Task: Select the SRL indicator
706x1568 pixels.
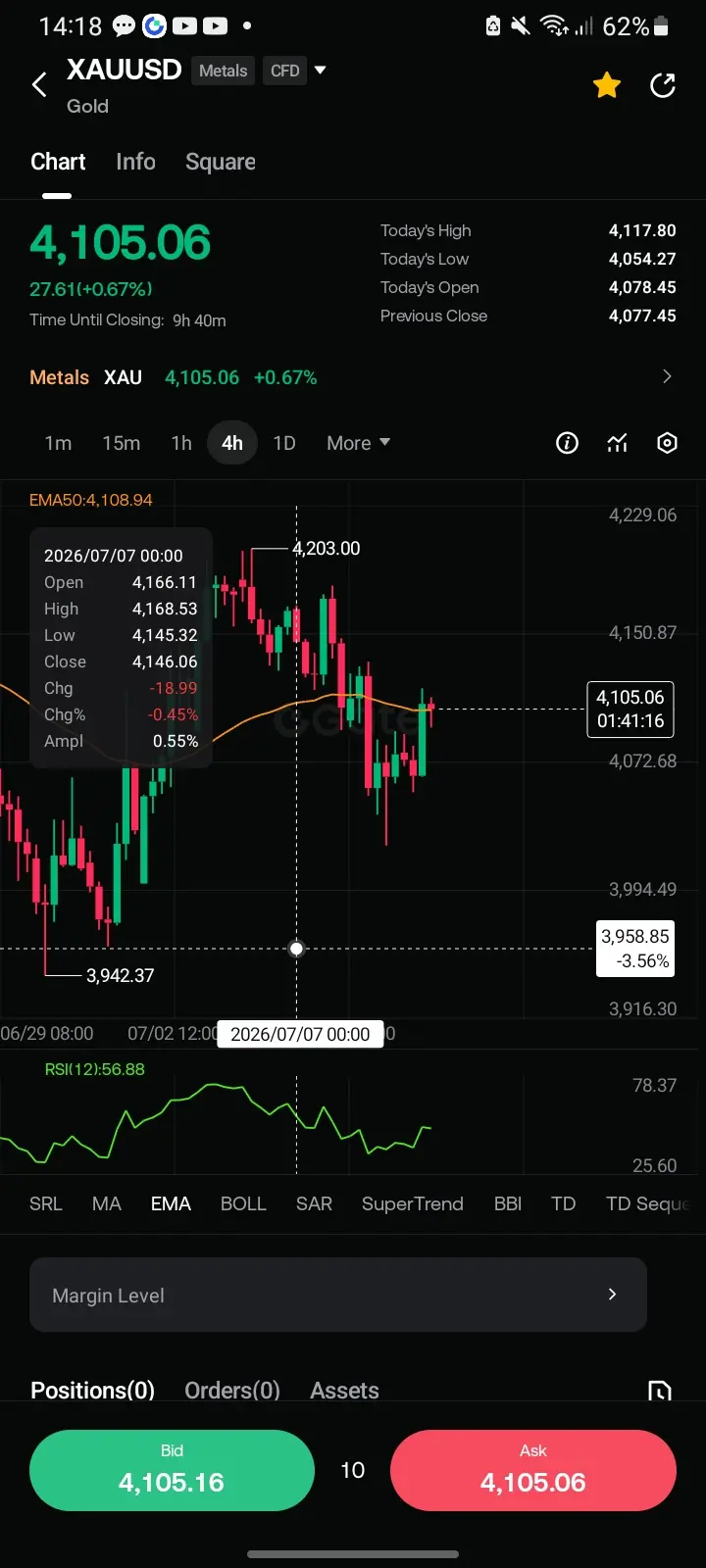Action: 45,1203
